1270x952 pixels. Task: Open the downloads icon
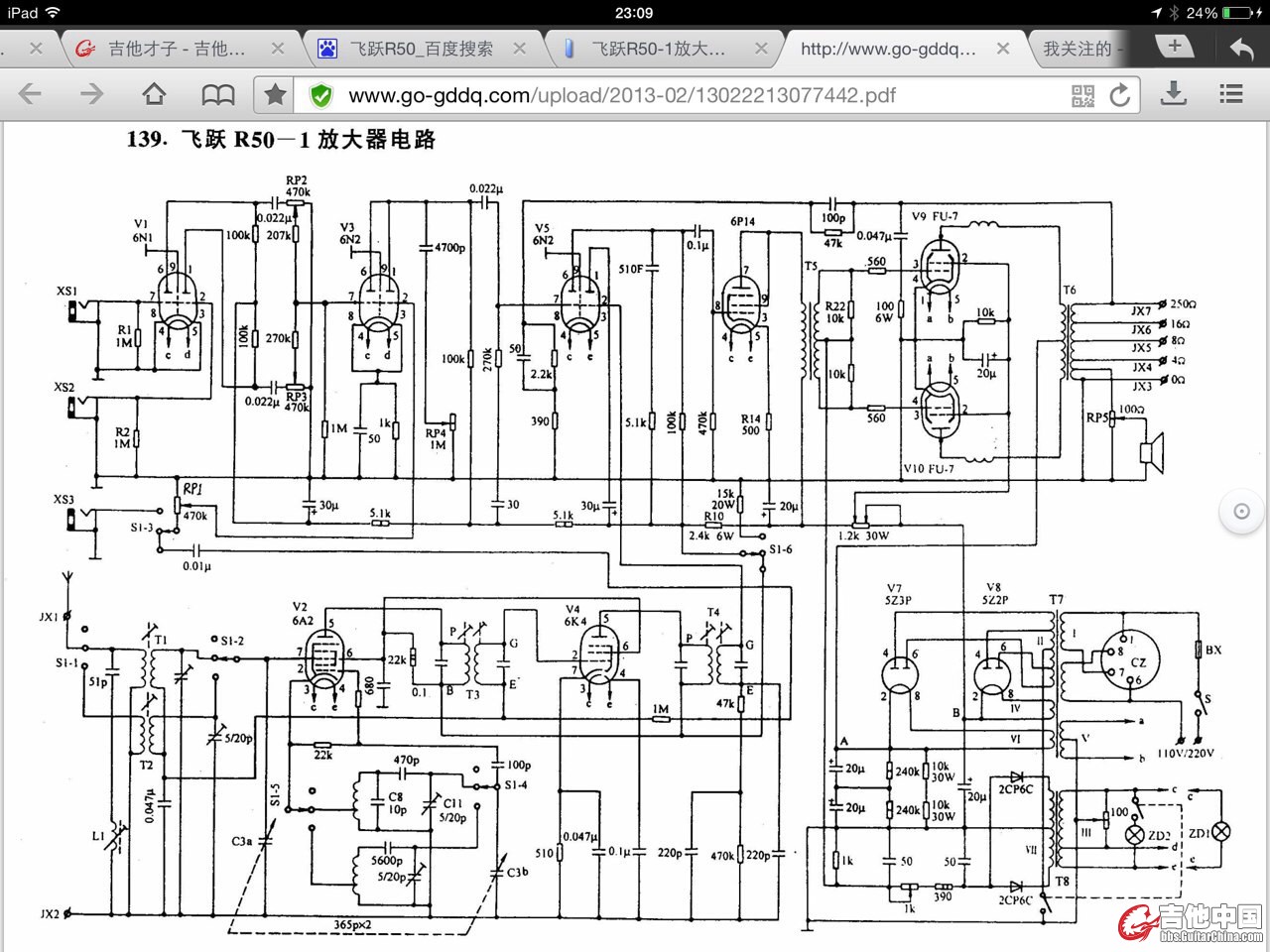pyautogui.click(x=1174, y=94)
